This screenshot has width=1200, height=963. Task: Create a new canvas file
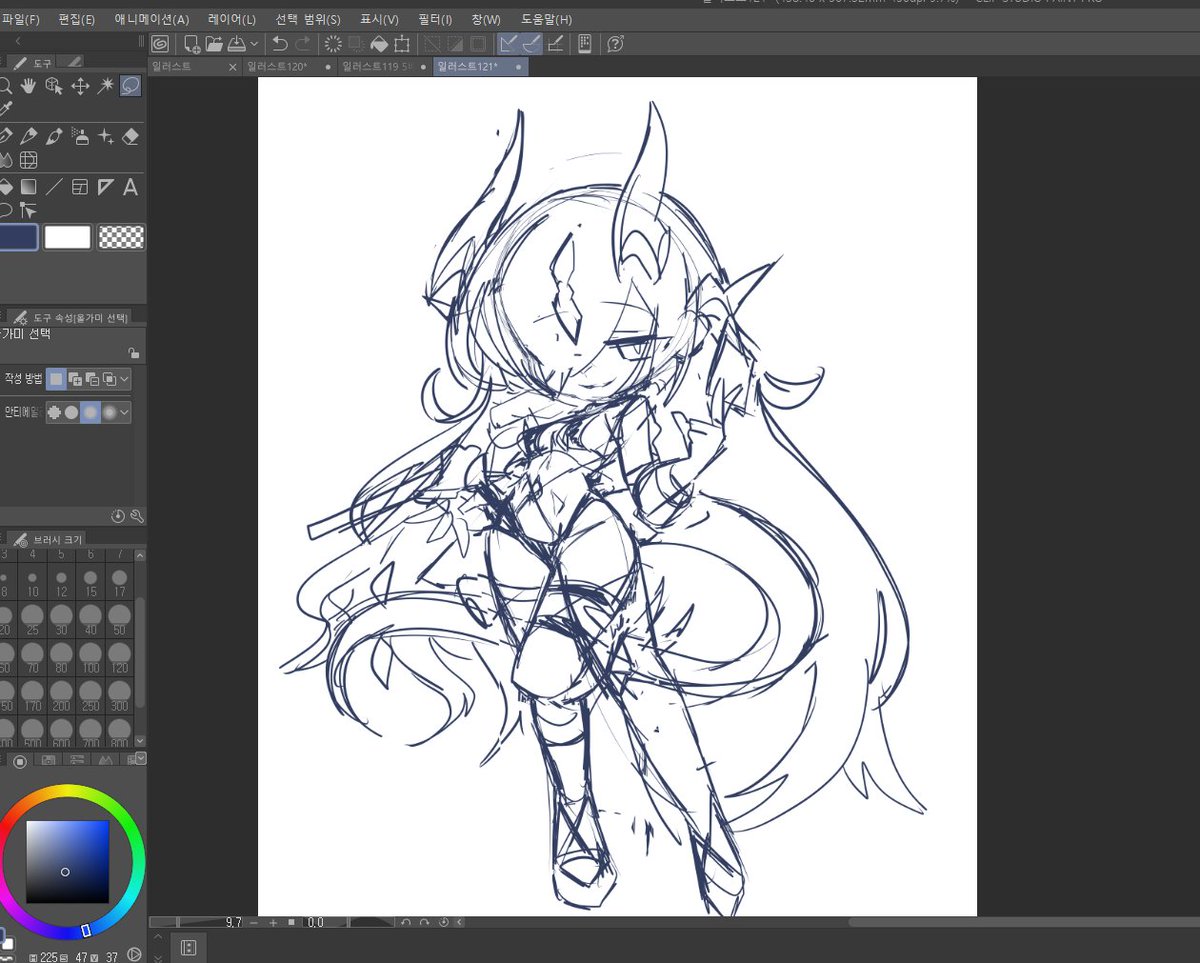(x=192, y=44)
